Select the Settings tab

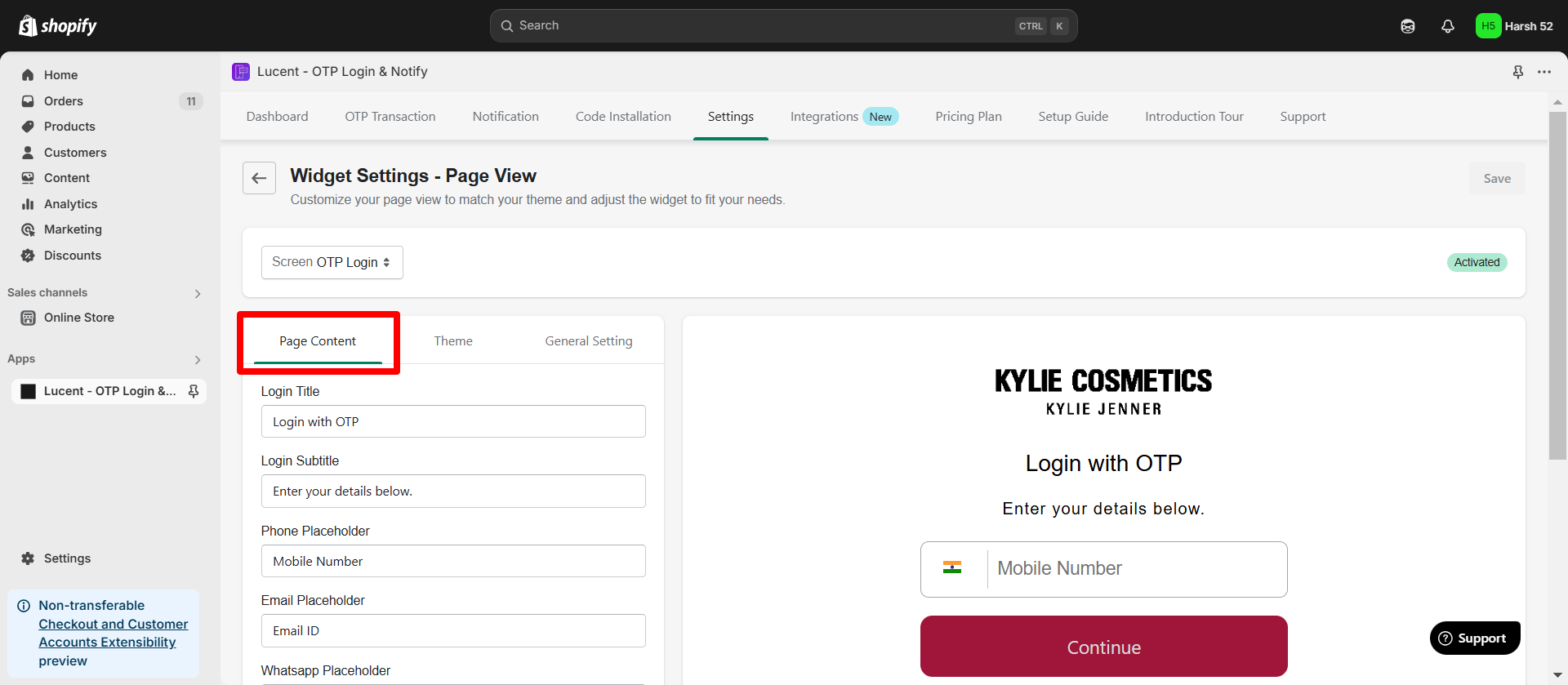coord(731,117)
